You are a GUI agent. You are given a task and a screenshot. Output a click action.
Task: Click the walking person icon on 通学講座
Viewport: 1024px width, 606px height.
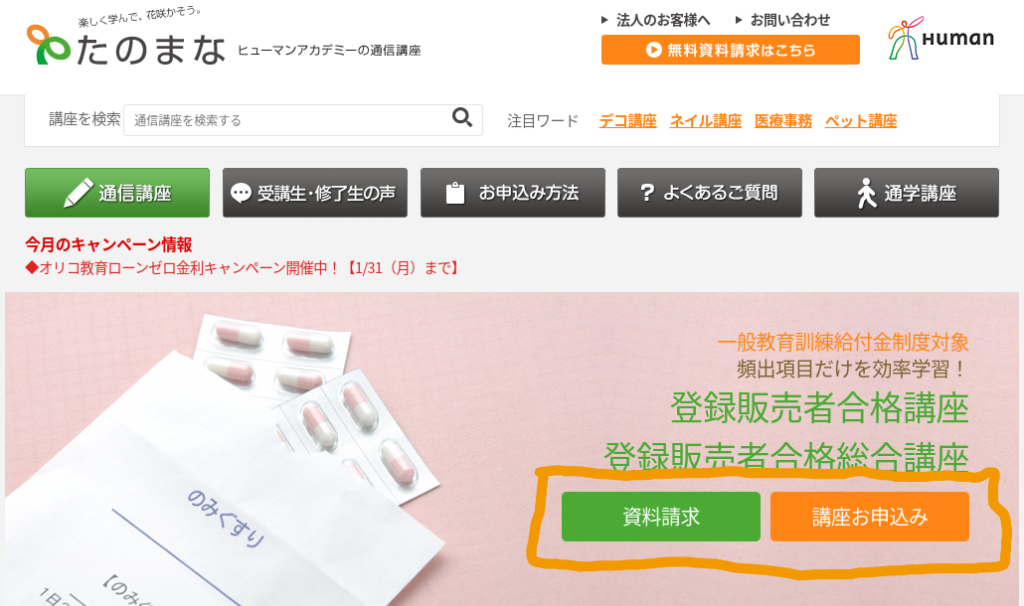coord(867,193)
